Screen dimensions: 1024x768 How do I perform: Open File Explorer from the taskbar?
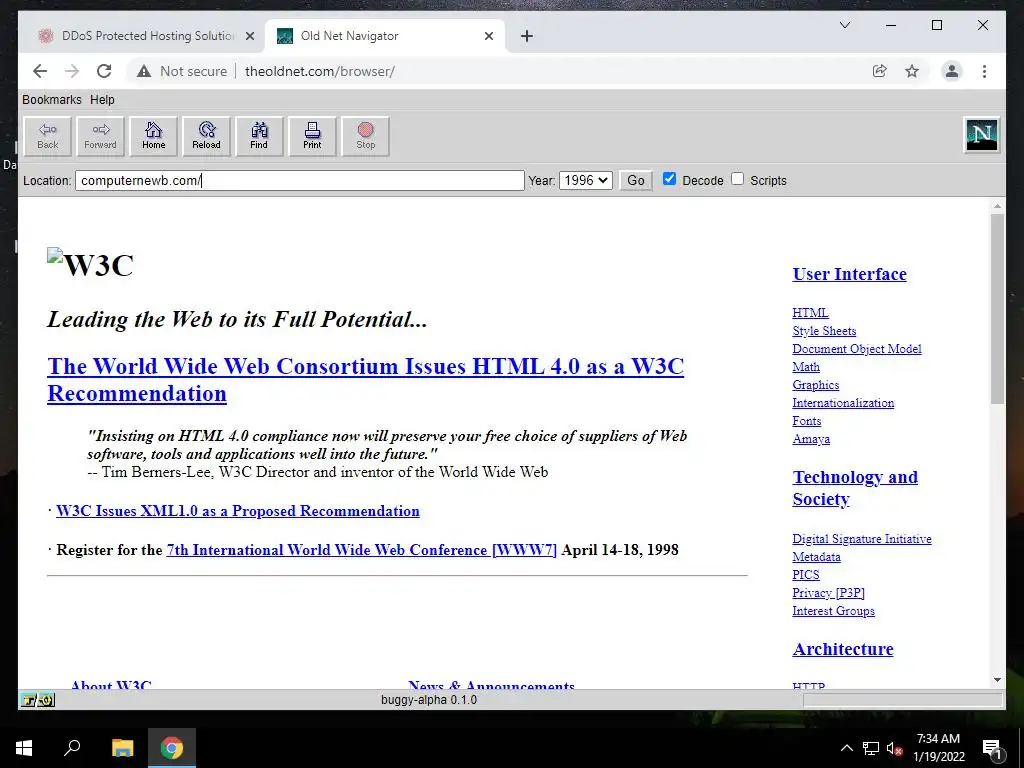122,748
